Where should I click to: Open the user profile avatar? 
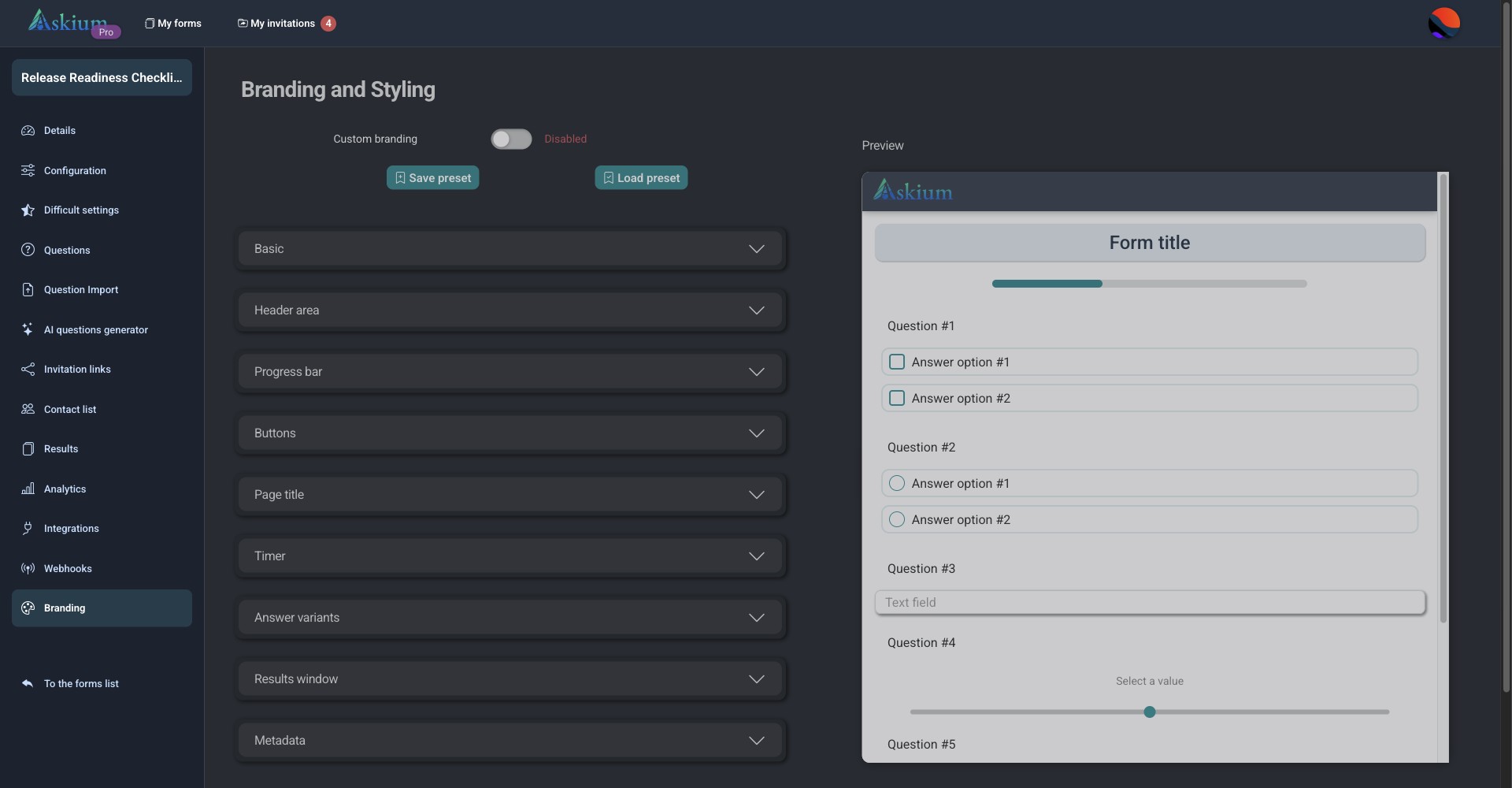1443,23
